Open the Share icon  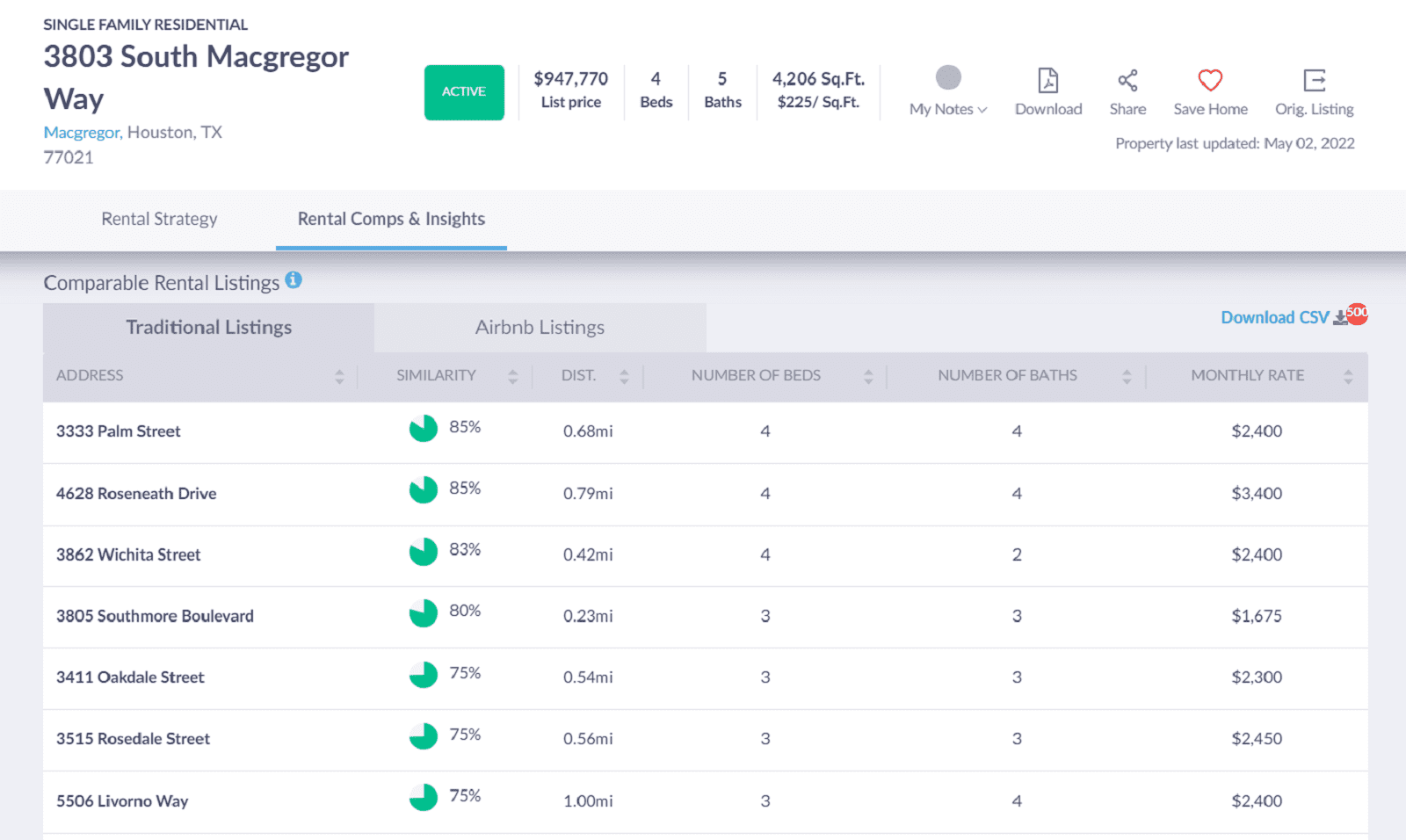pos(1127,80)
